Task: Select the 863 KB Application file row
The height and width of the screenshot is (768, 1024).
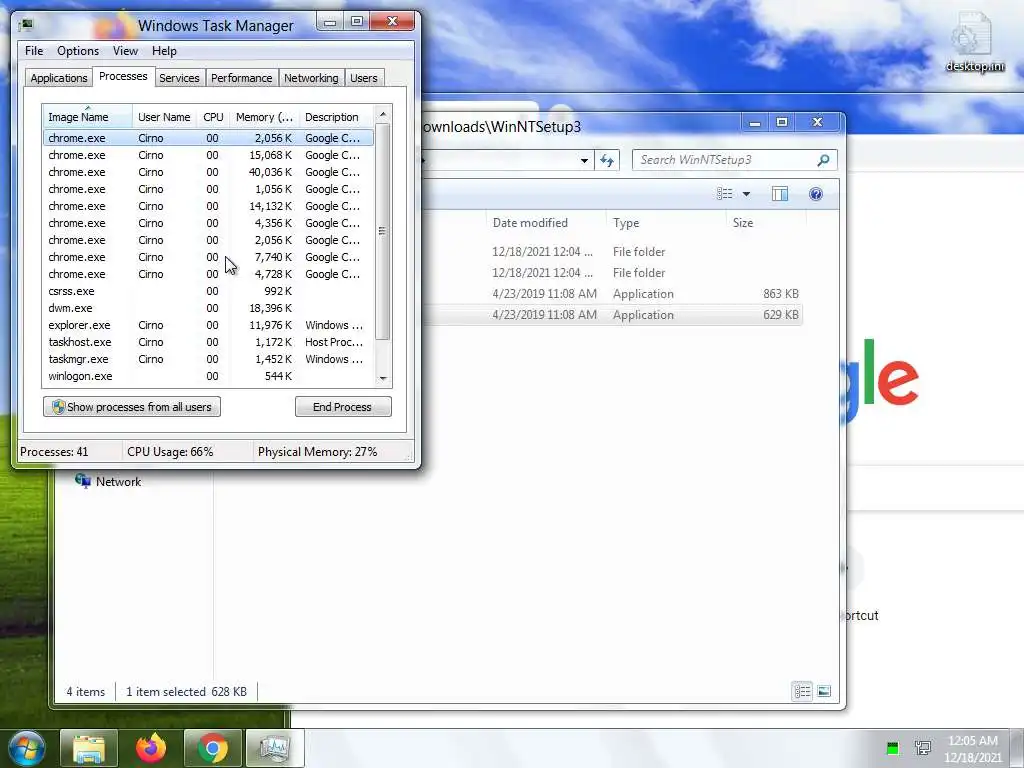Action: [611, 294]
